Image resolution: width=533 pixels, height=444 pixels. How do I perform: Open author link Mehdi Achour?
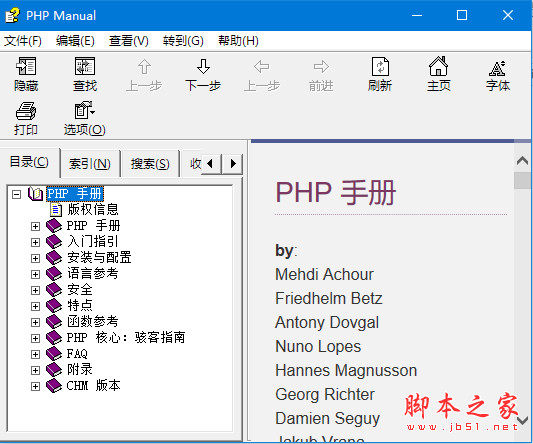click(324, 274)
